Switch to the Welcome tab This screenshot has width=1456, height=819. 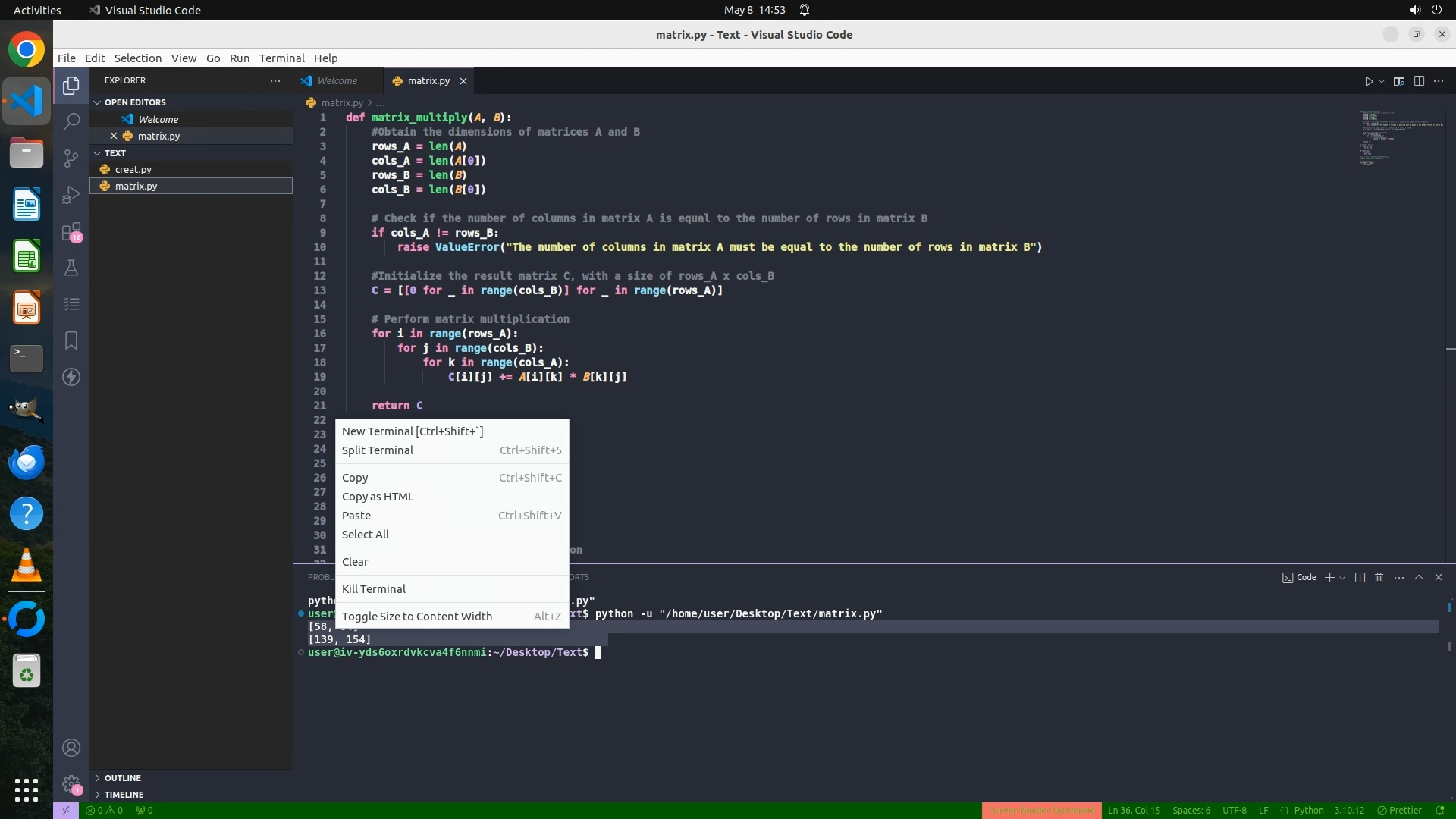pyautogui.click(x=337, y=81)
